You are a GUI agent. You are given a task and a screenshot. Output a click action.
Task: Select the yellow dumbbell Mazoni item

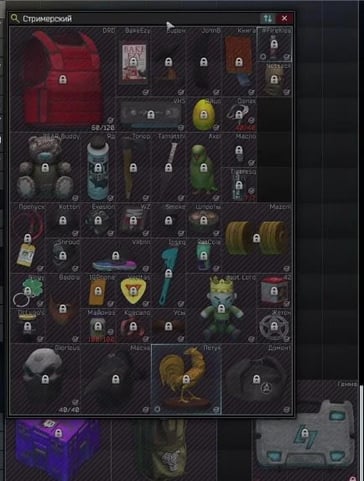257,238
